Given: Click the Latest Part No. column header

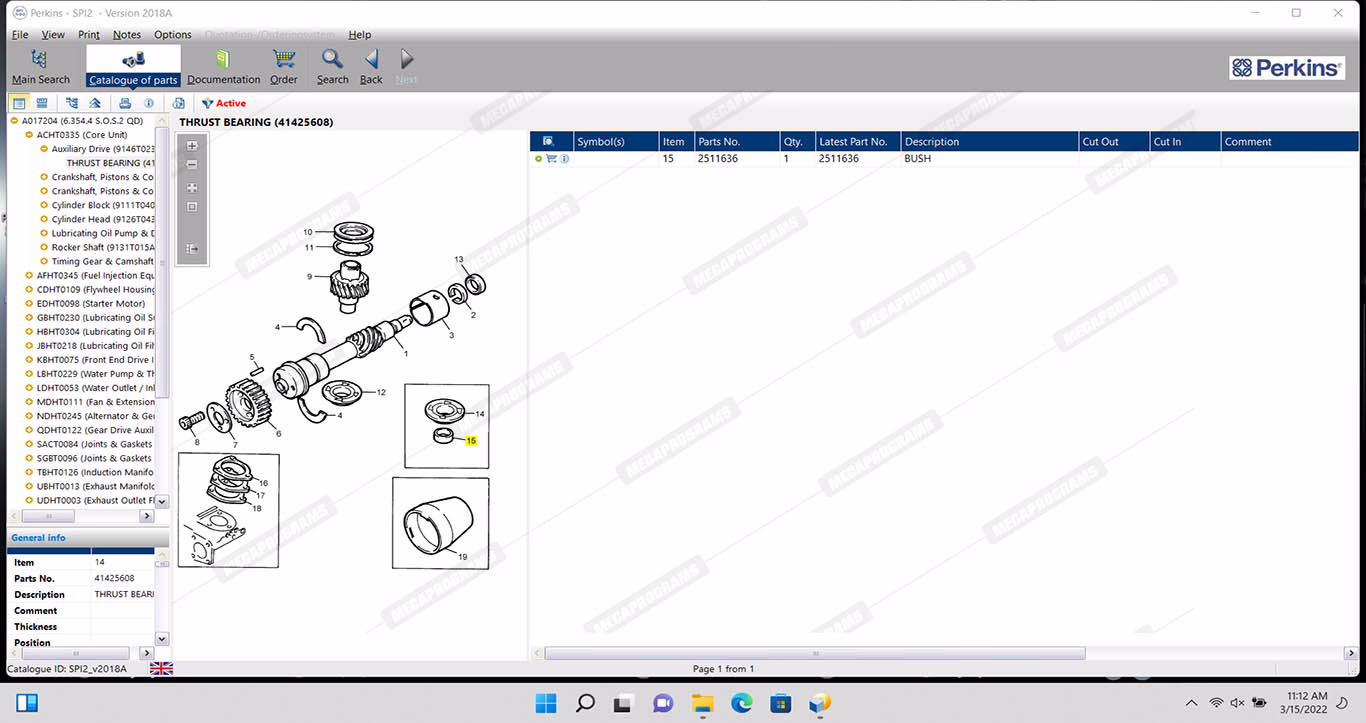Looking at the screenshot, I should [x=857, y=141].
